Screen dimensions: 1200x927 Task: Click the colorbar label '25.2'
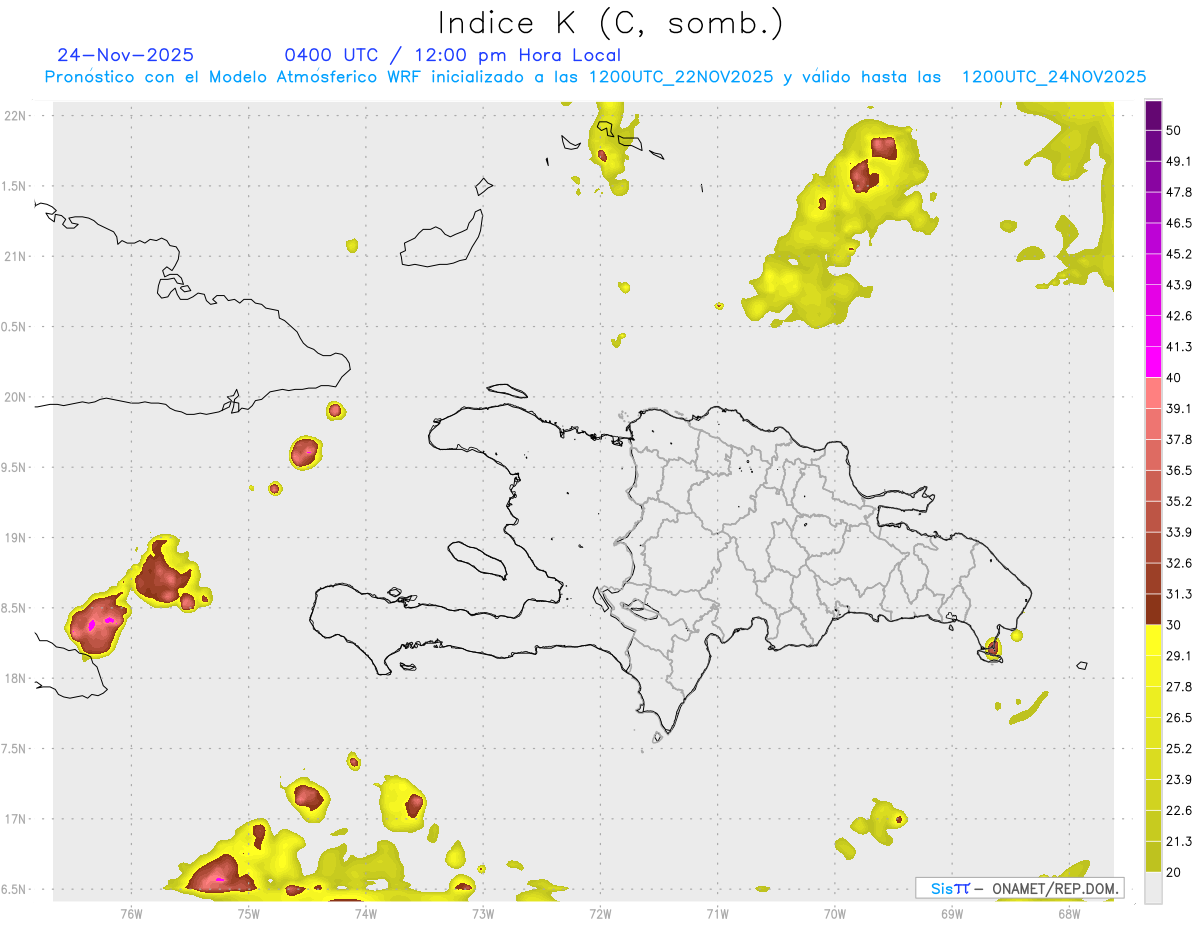(x=1179, y=749)
